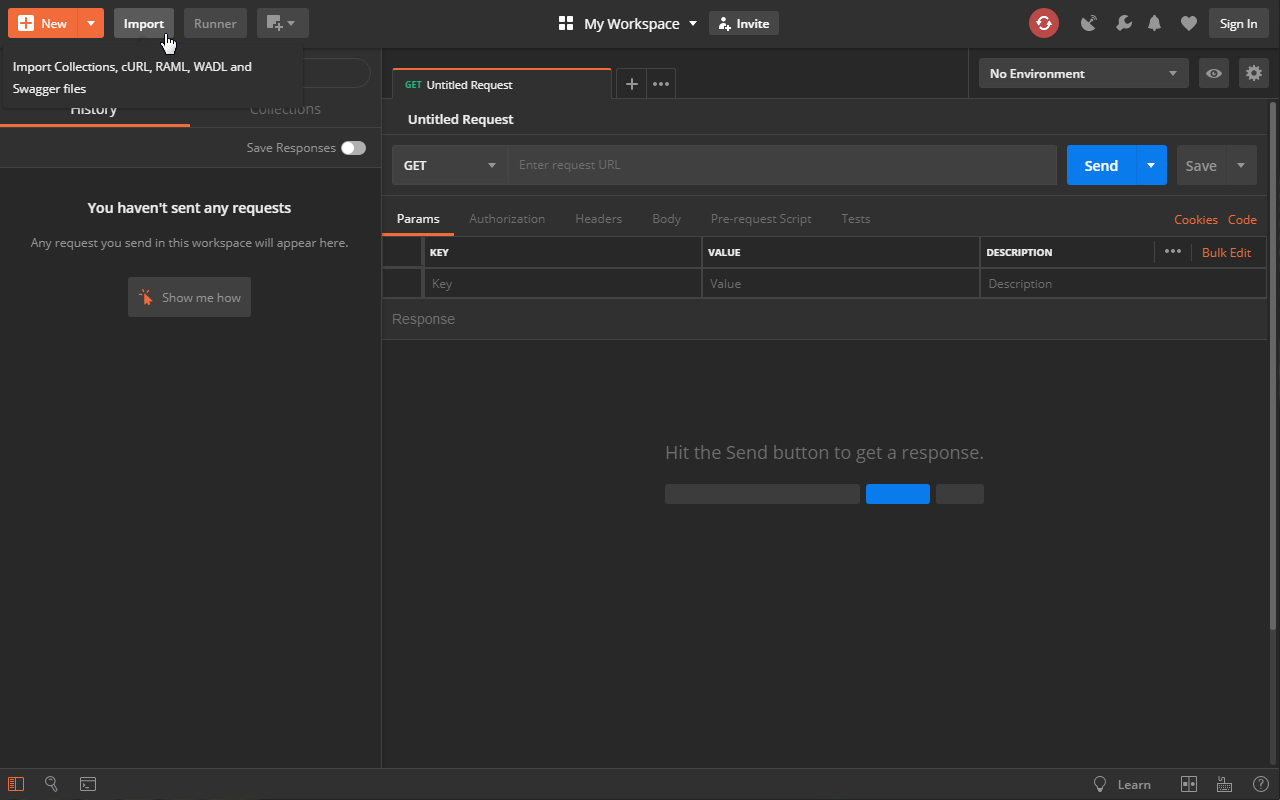
Task: Switch to the Authorization tab
Action: pos(507,218)
